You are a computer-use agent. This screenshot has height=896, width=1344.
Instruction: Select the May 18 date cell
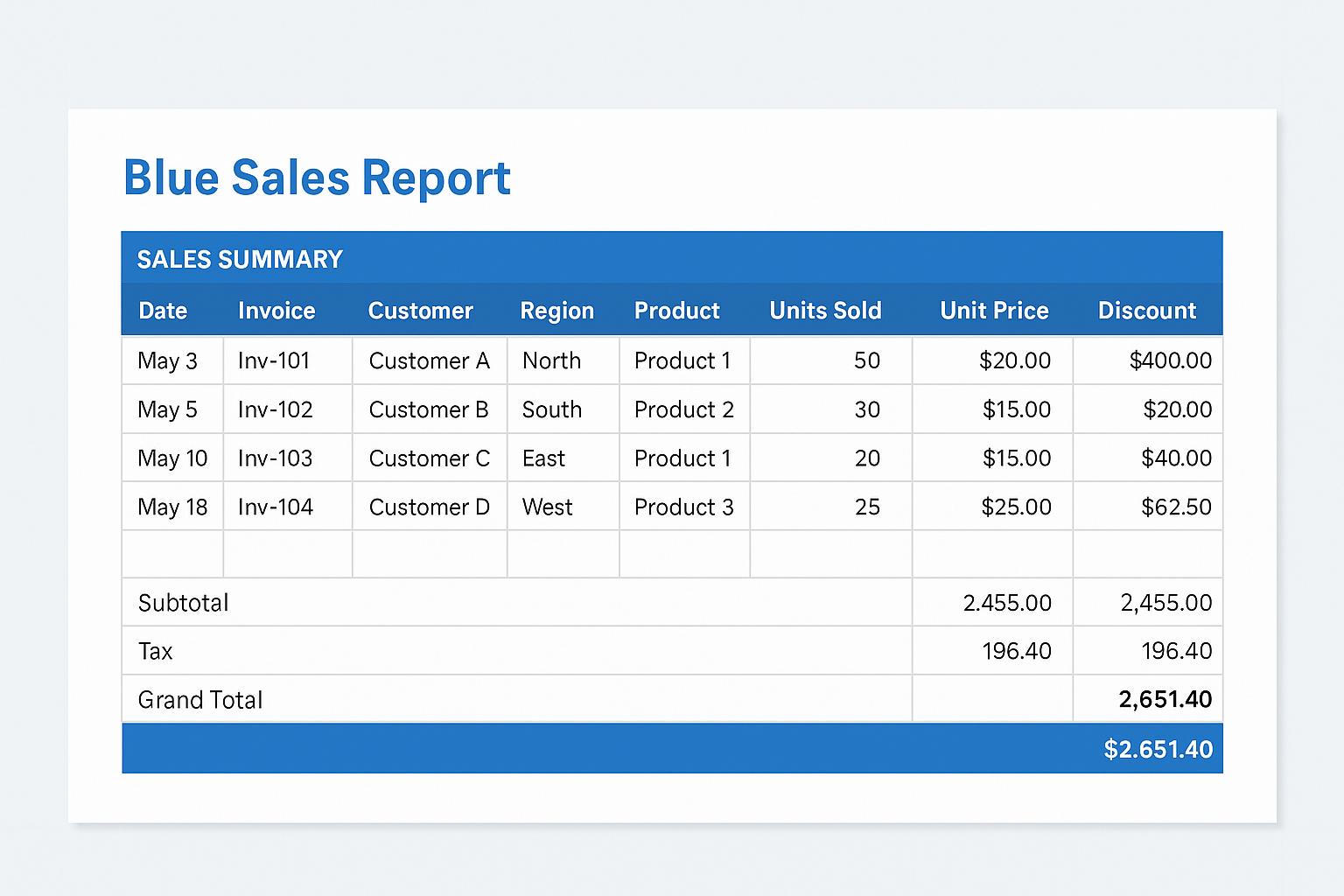click(173, 507)
